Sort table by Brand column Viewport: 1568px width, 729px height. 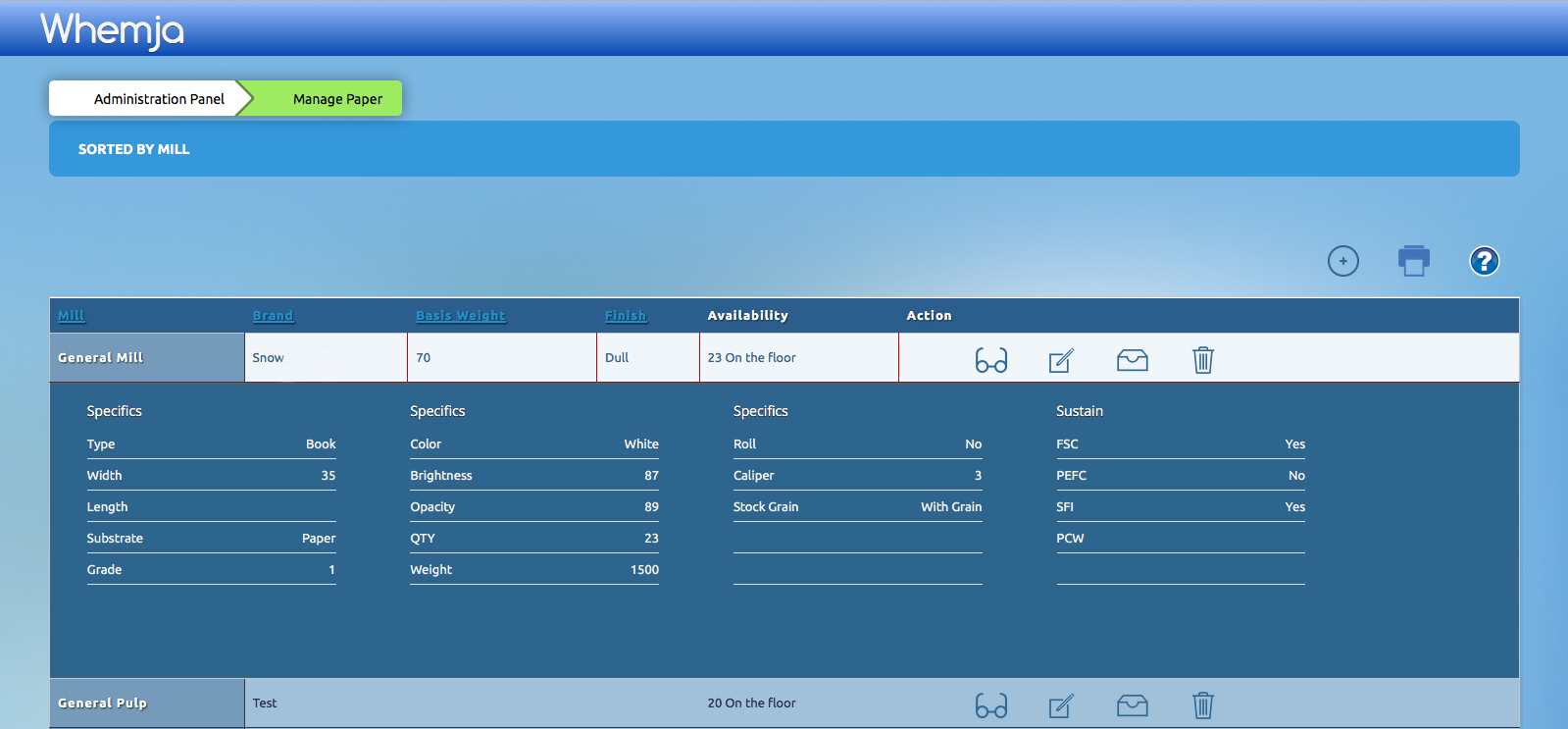coord(273,316)
